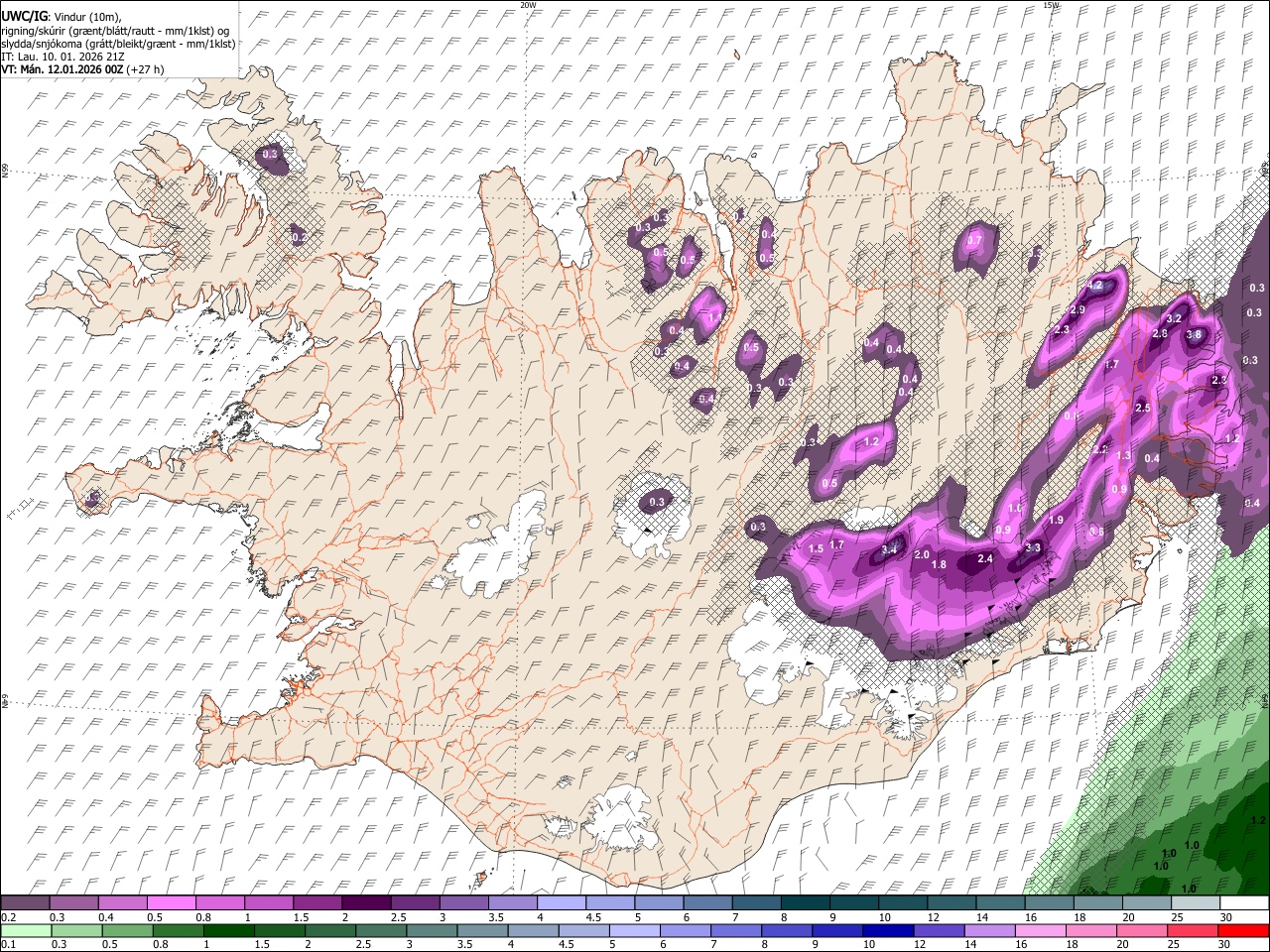Image resolution: width=1270 pixels, height=952 pixels.
Task: Select the 'IT: Lau. 10. 01. 2026 21Z' line
Action: coord(63,57)
